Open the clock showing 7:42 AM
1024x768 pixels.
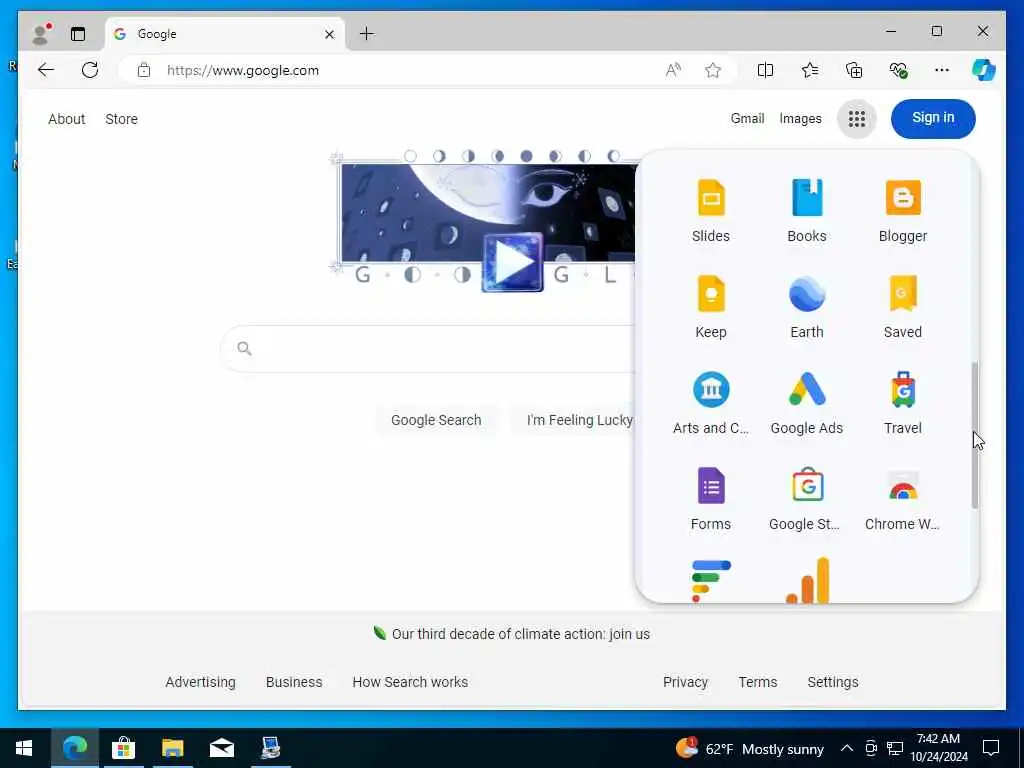[938, 748]
